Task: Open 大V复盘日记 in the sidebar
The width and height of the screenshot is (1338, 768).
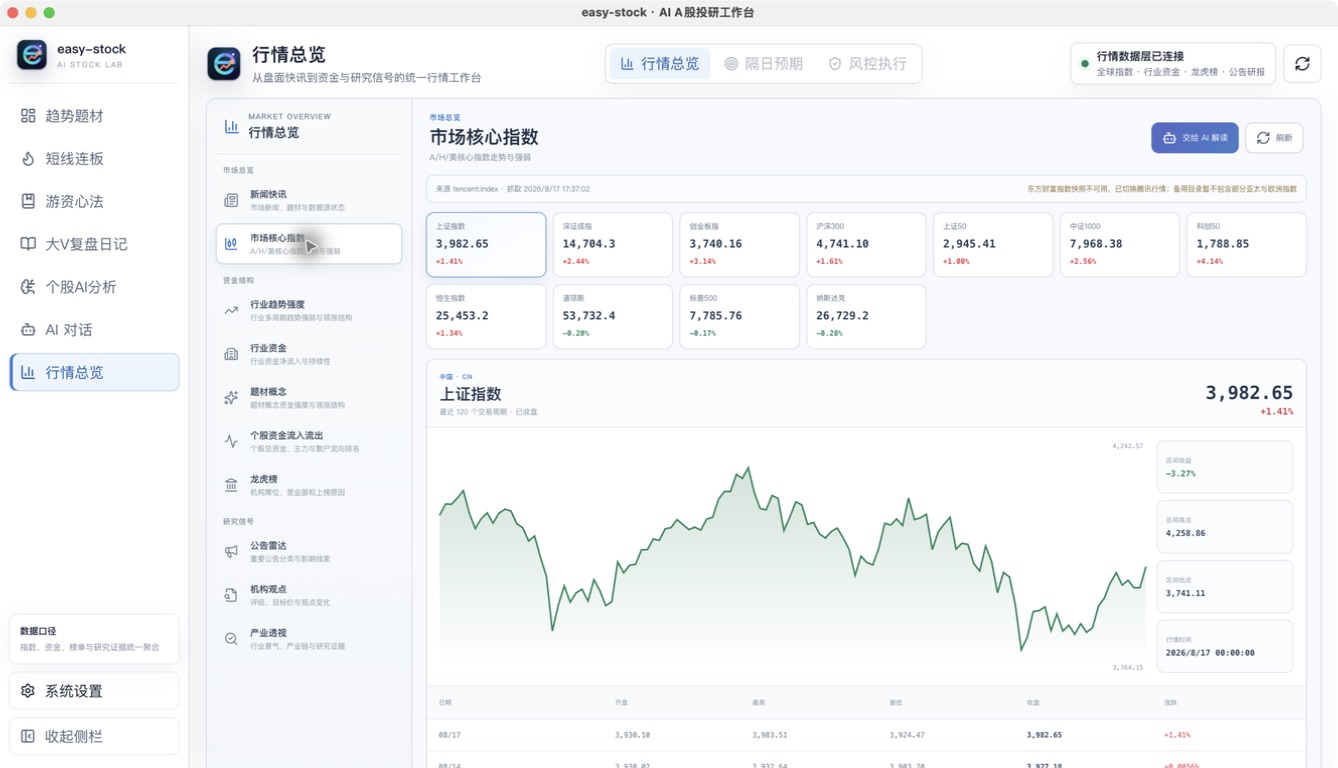Action: pyautogui.click(x=94, y=244)
